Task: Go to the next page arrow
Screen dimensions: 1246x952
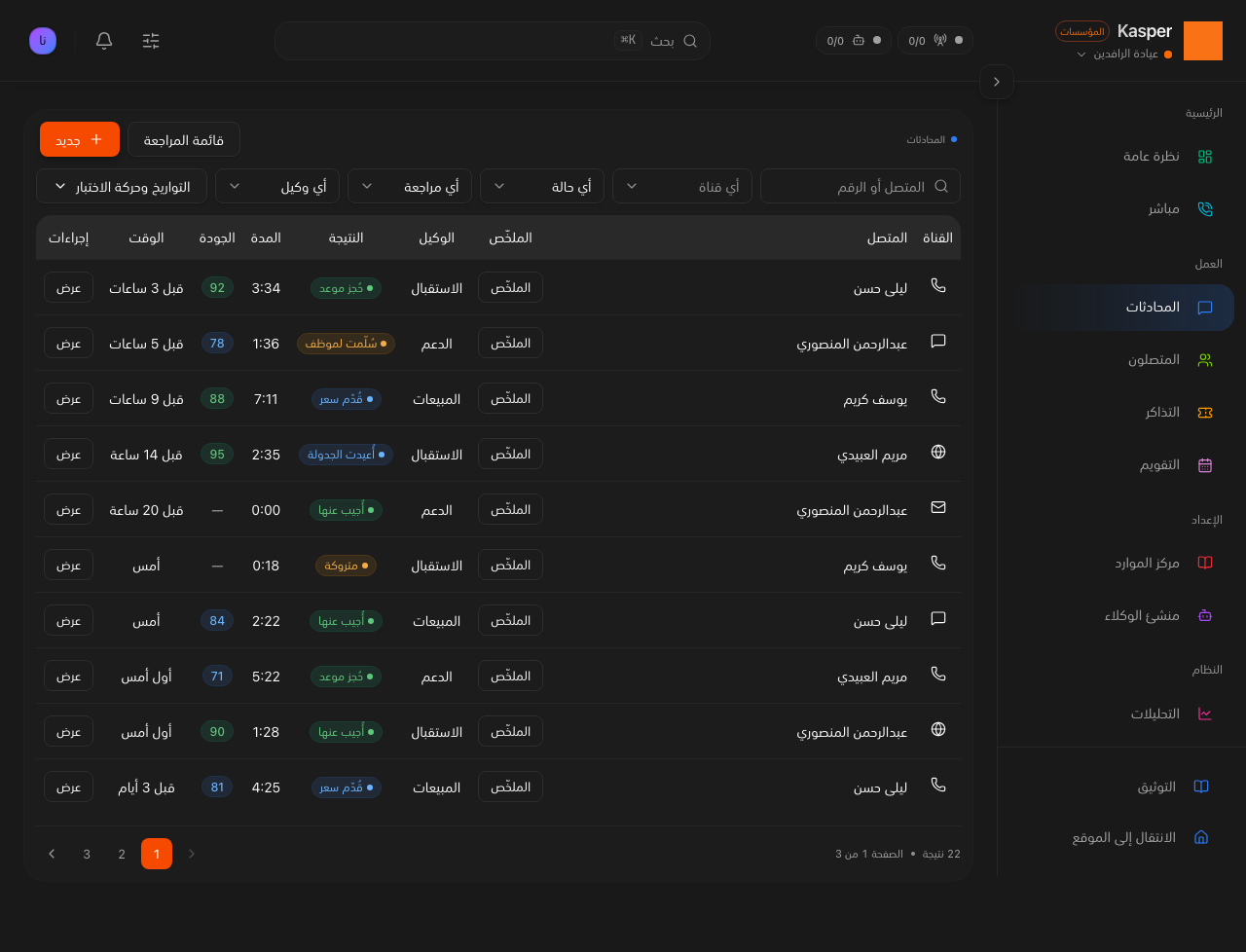Action: pyautogui.click(x=52, y=854)
